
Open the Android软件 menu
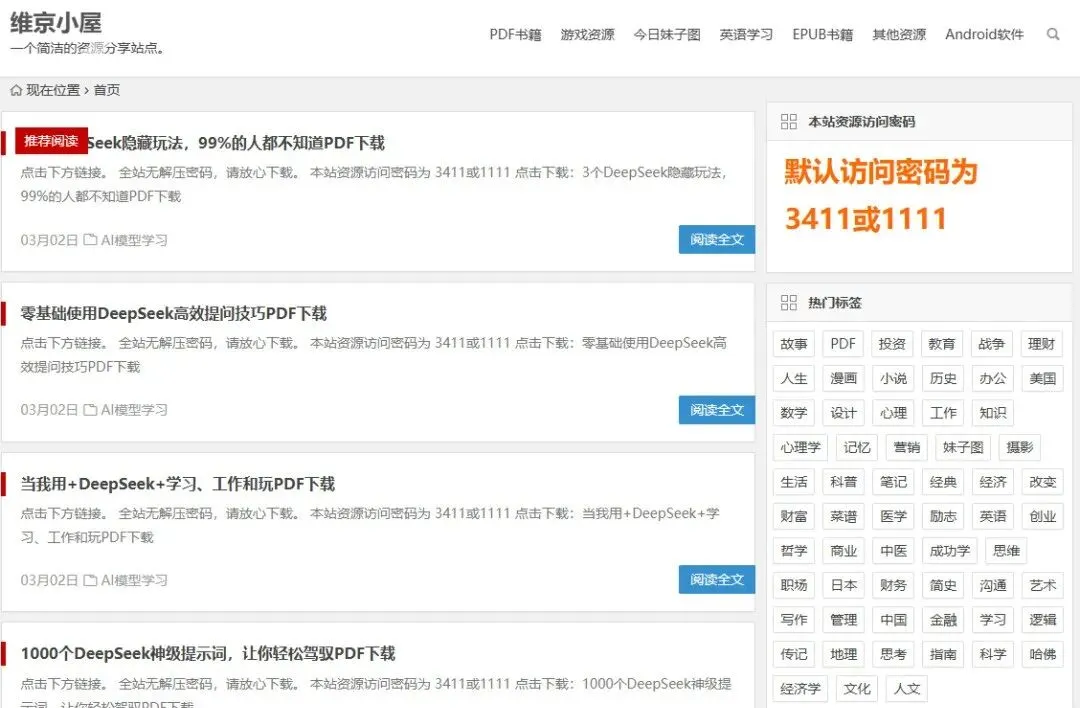click(984, 34)
